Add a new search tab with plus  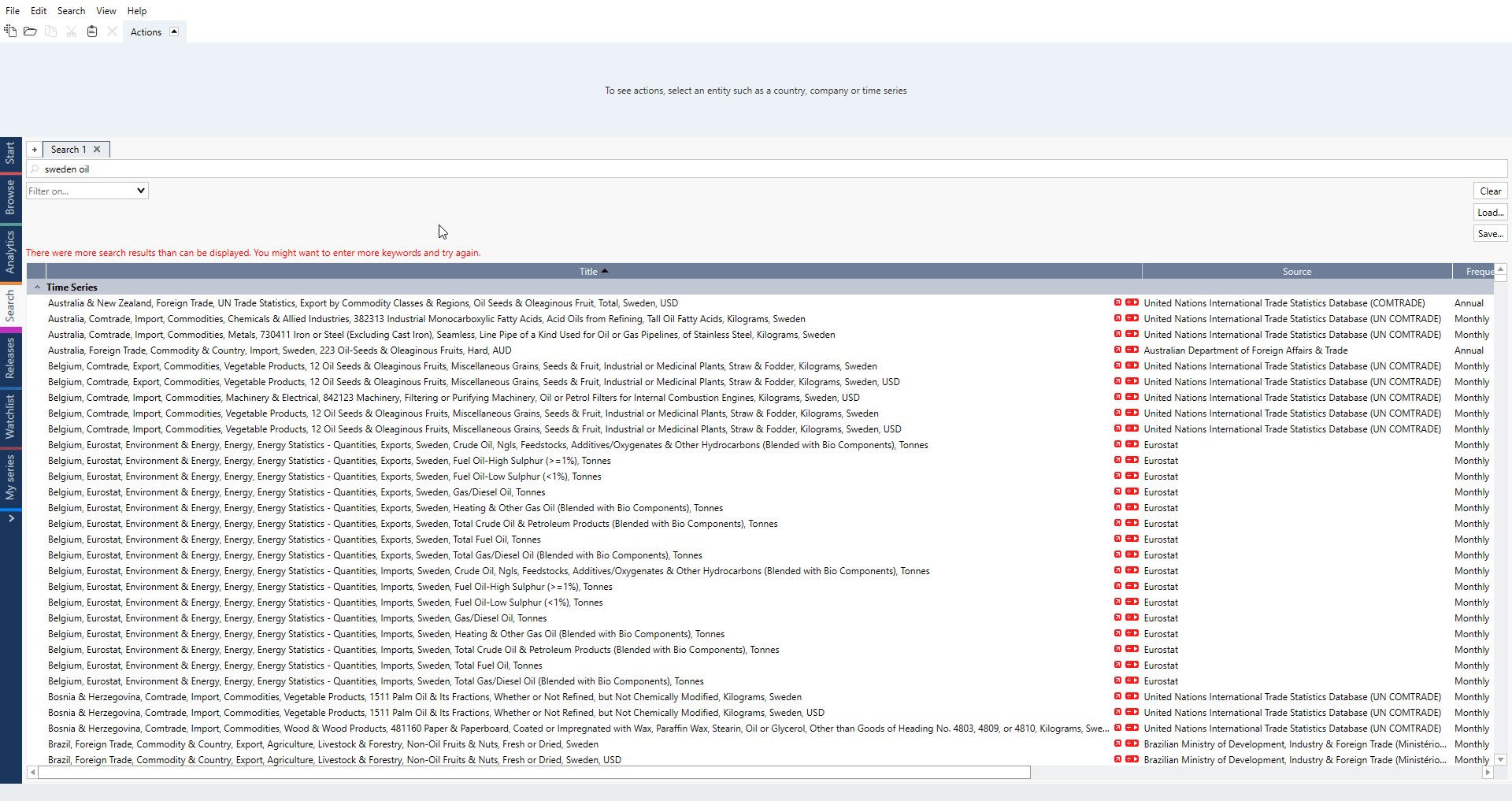click(34, 150)
